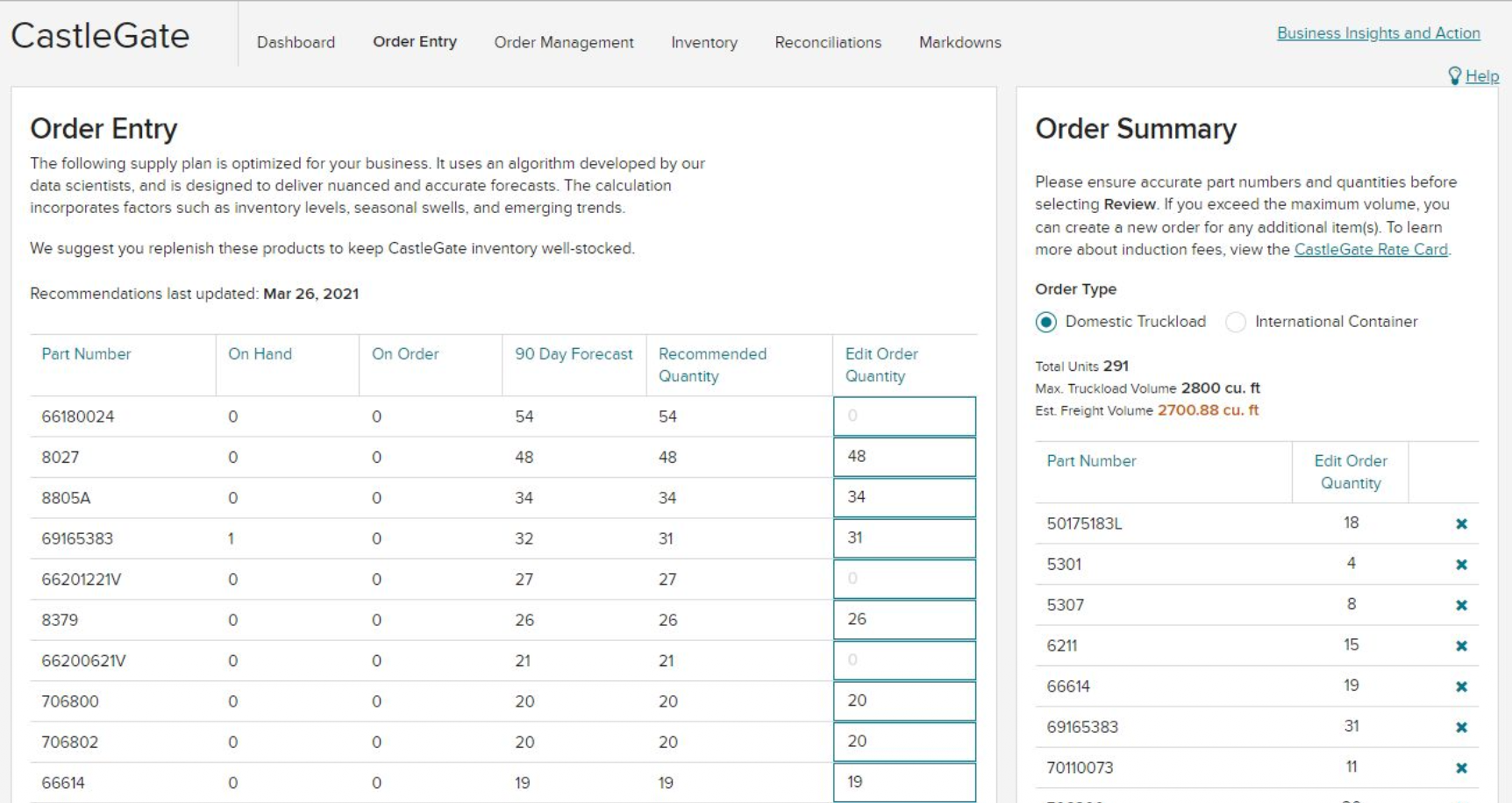Click the Mar 26, 2021 update date

pos(310,294)
